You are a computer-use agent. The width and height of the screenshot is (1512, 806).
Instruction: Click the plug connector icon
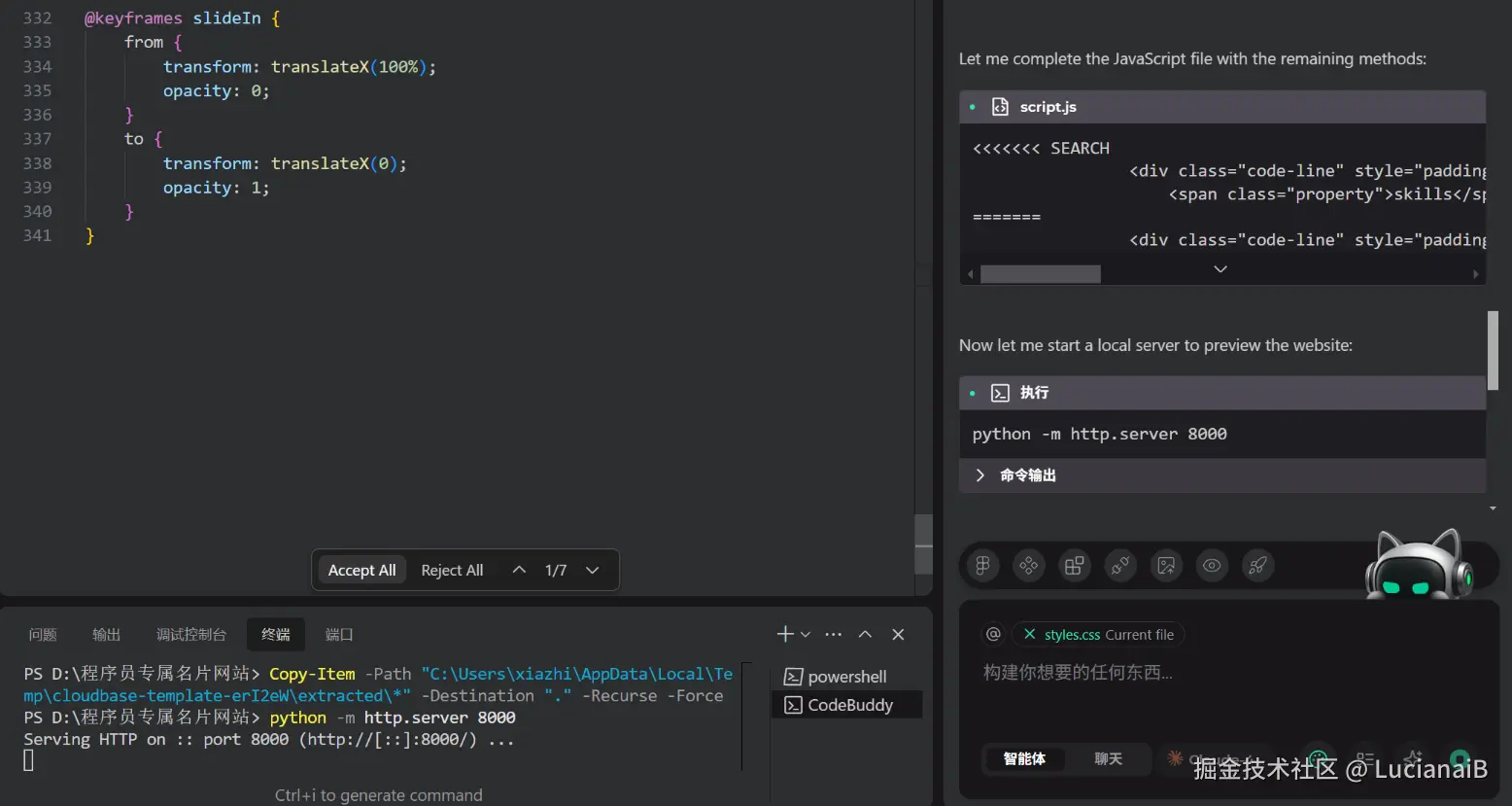pos(1120,566)
